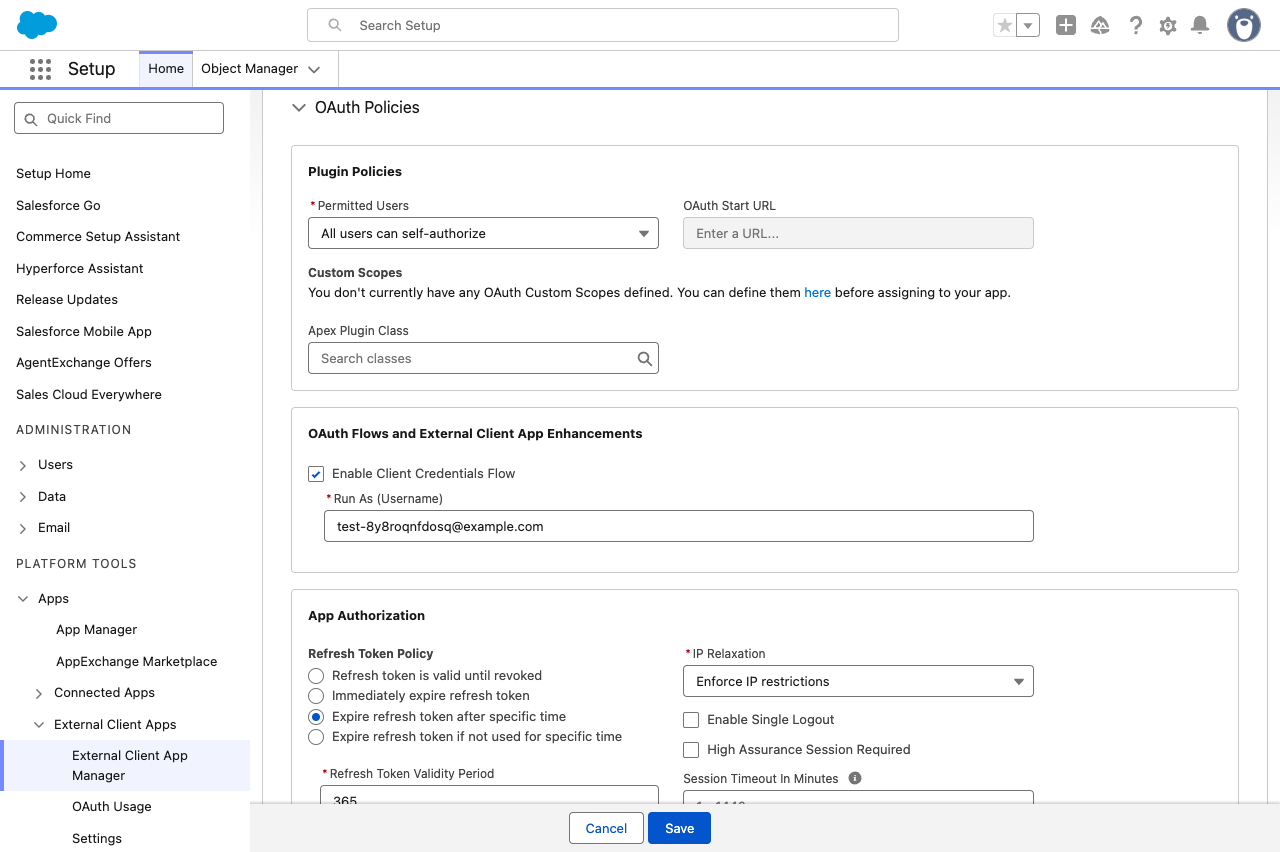Open the Help question mark icon
This screenshot has width=1280, height=852.
(1135, 25)
